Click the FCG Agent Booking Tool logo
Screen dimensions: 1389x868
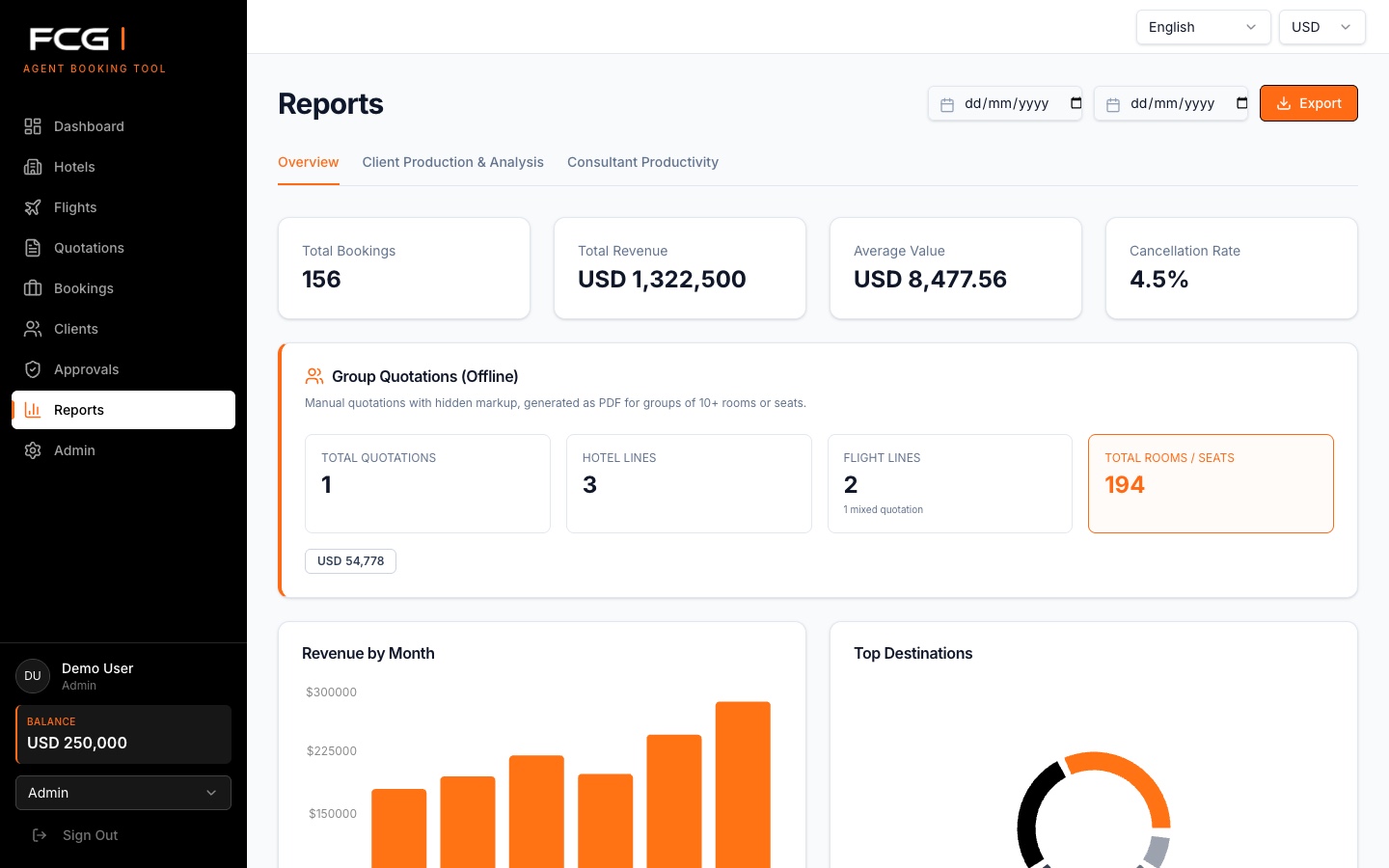pyautogui.click(x=95, y=50)
